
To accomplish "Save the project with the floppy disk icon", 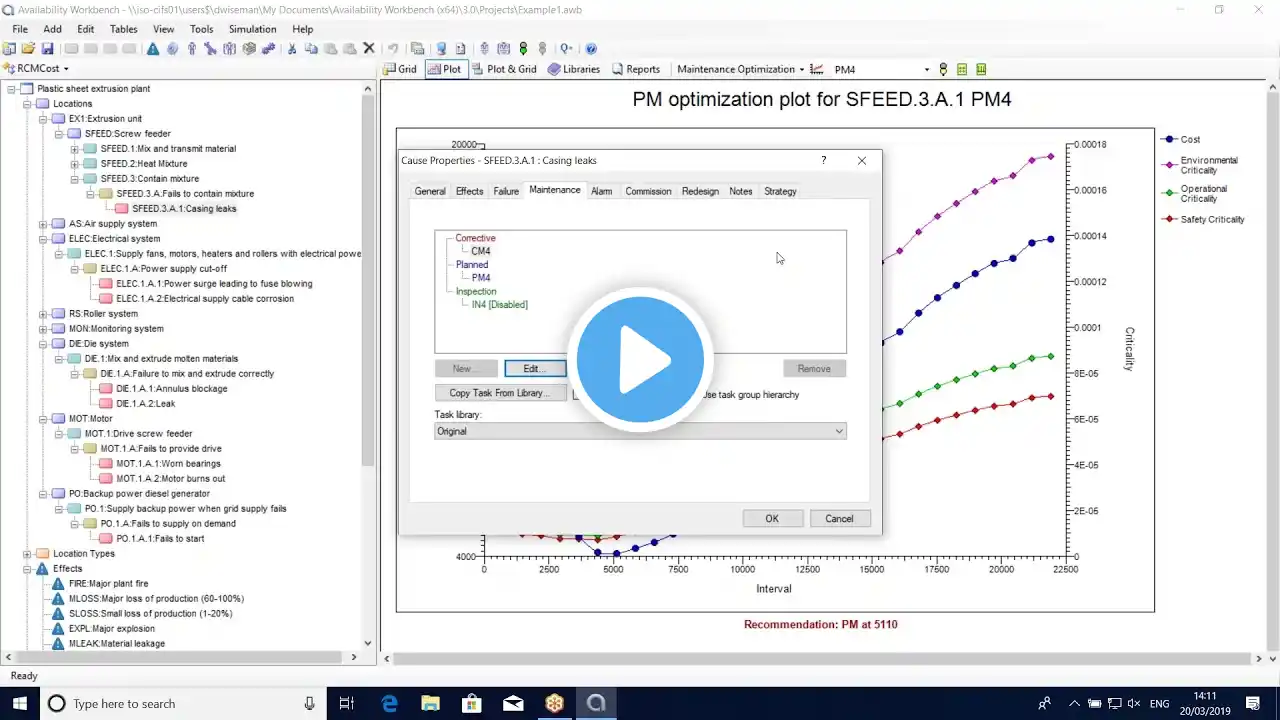I will [47, 48].
